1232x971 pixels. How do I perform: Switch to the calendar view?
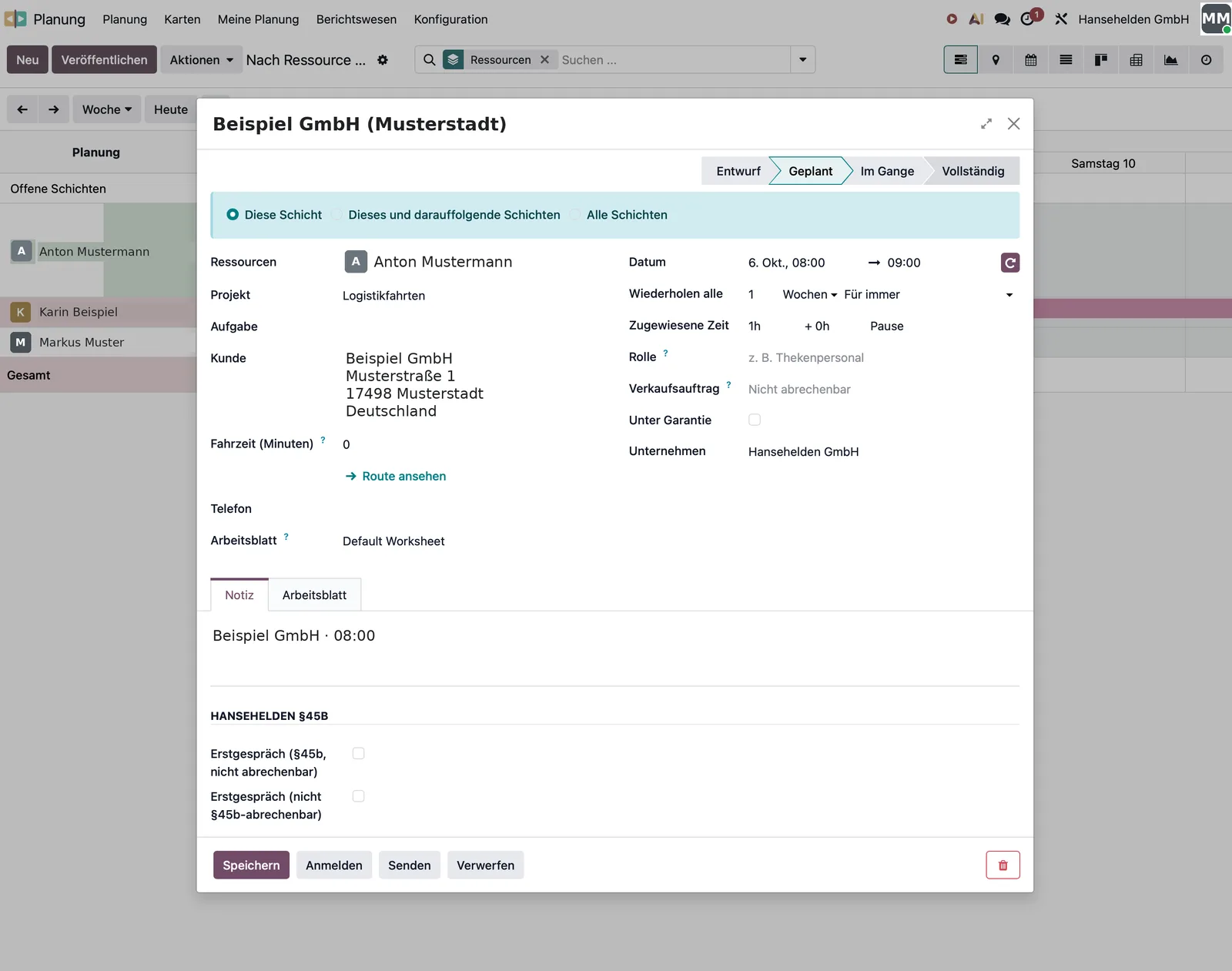(x=1031, y=60)
